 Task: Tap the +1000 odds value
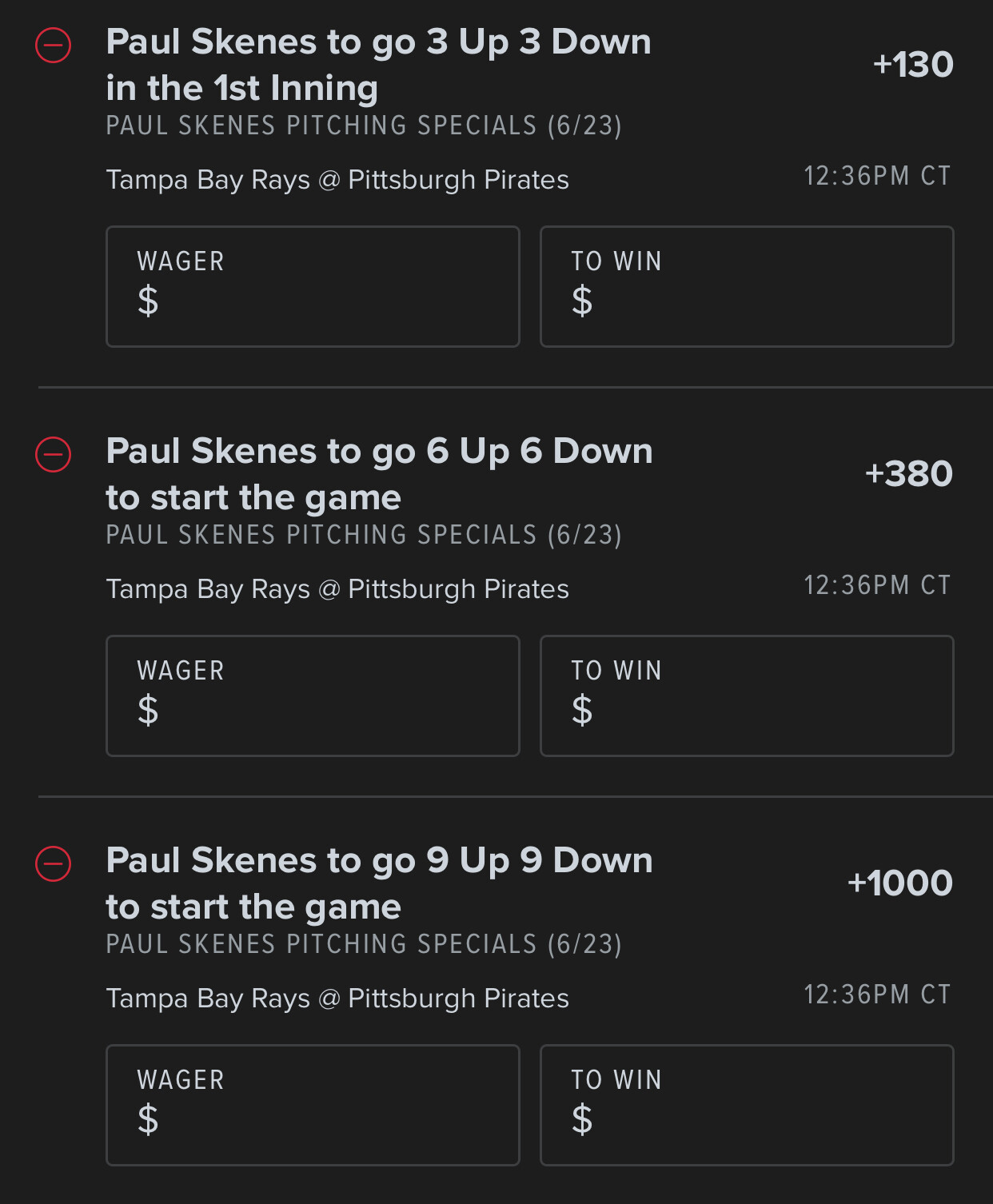click(x=900, y=883)
